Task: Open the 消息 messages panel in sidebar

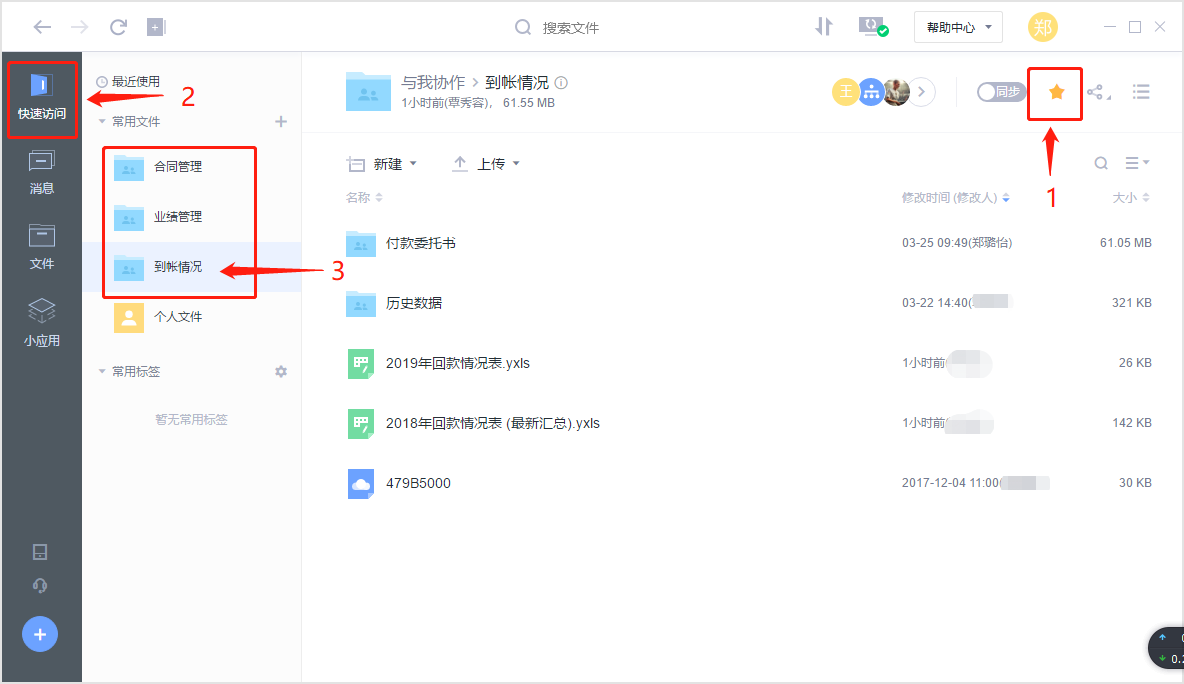Action: click(41, 170)
